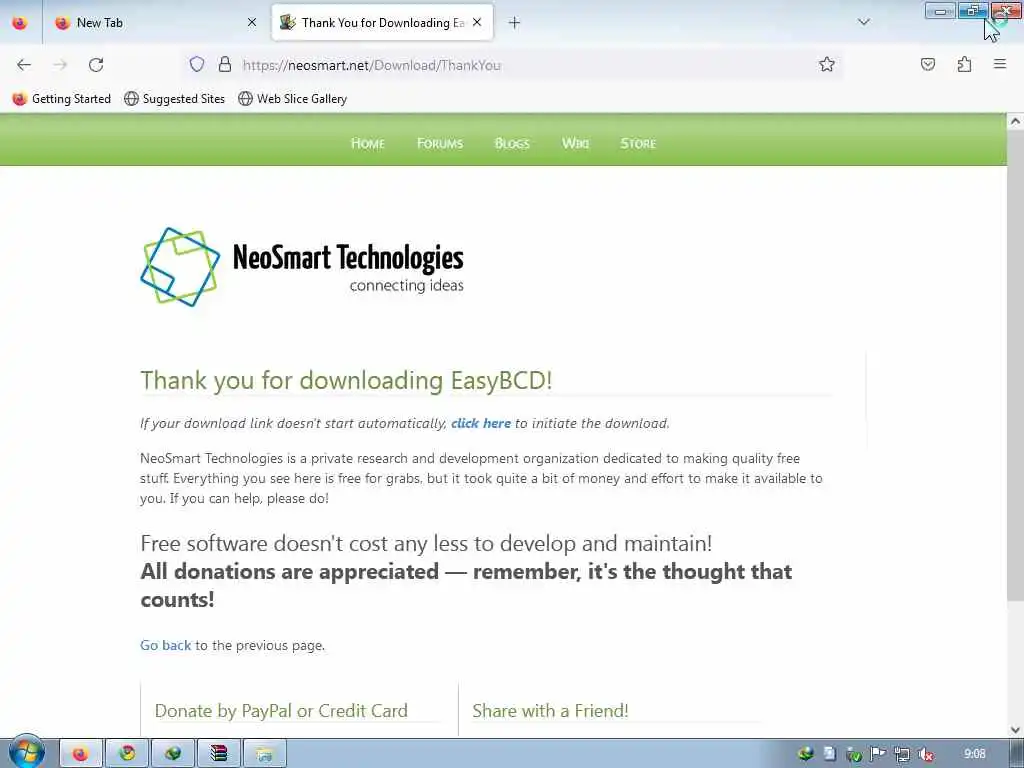Click the taskbar clock showing 9:08

click(974, 754)
